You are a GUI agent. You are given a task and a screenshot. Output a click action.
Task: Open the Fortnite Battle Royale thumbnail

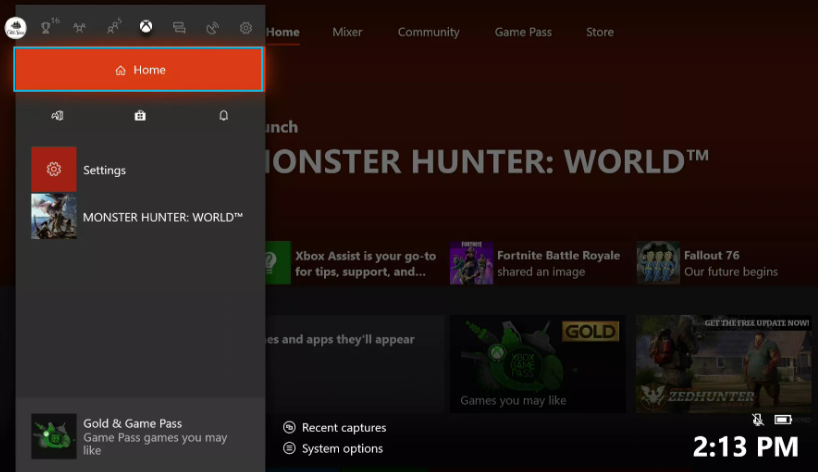[471, 263]
